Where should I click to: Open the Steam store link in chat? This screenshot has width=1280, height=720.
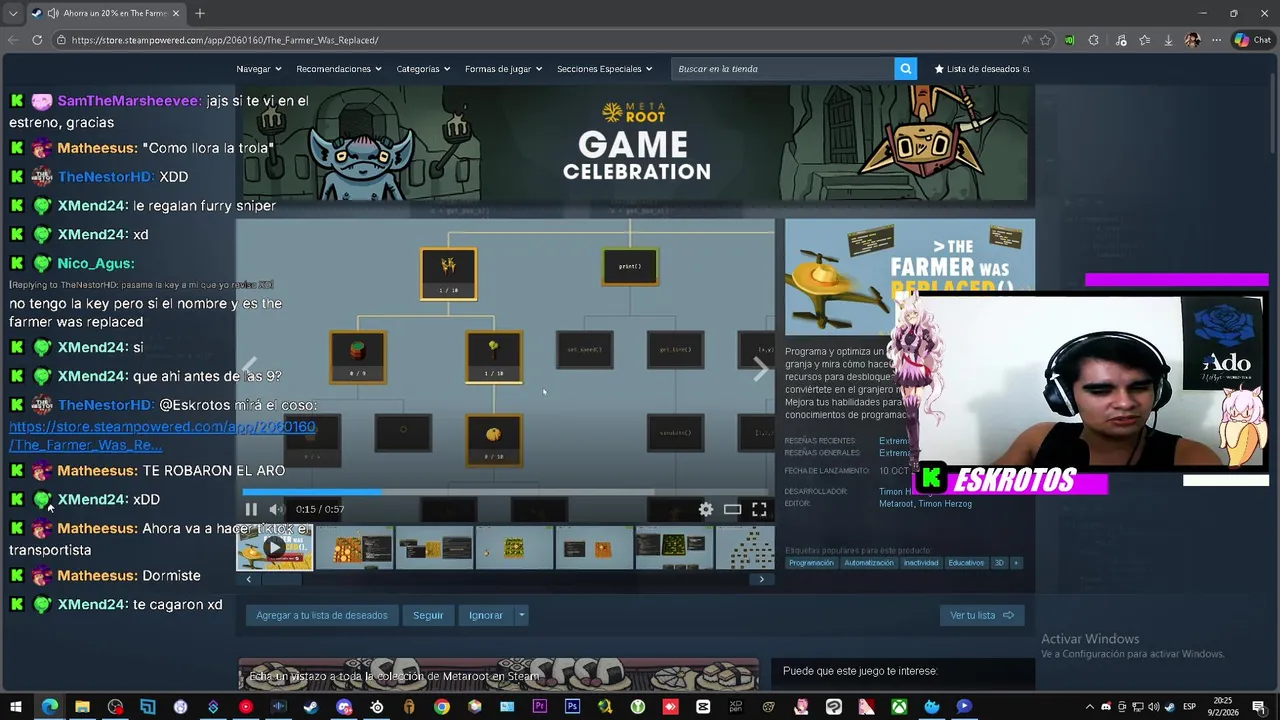(x=162, y=436)
